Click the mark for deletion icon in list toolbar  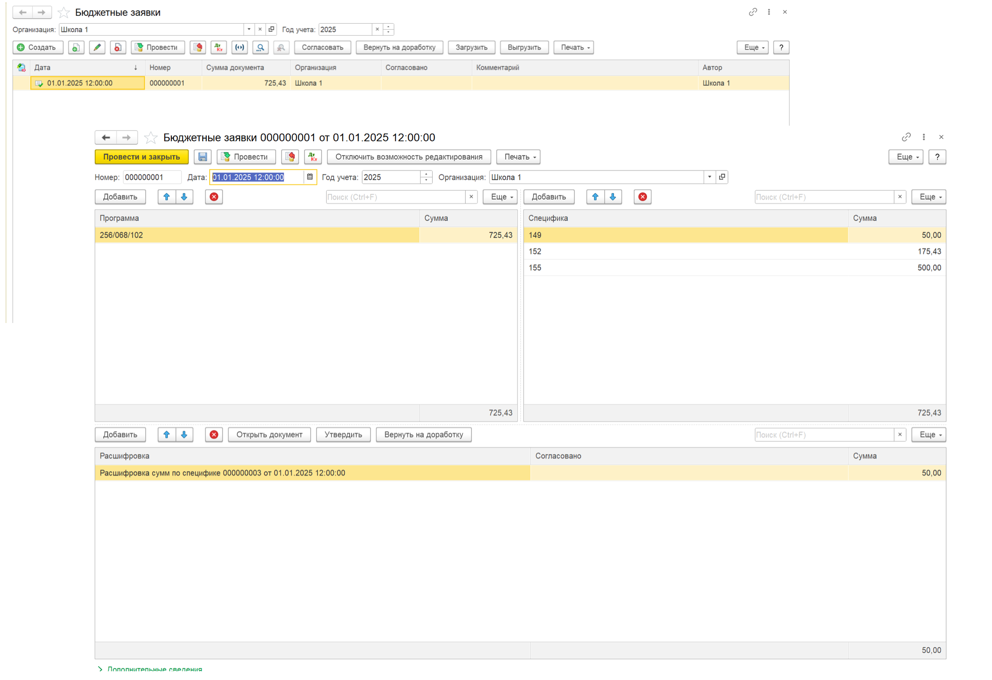click(x=118, y=47)
